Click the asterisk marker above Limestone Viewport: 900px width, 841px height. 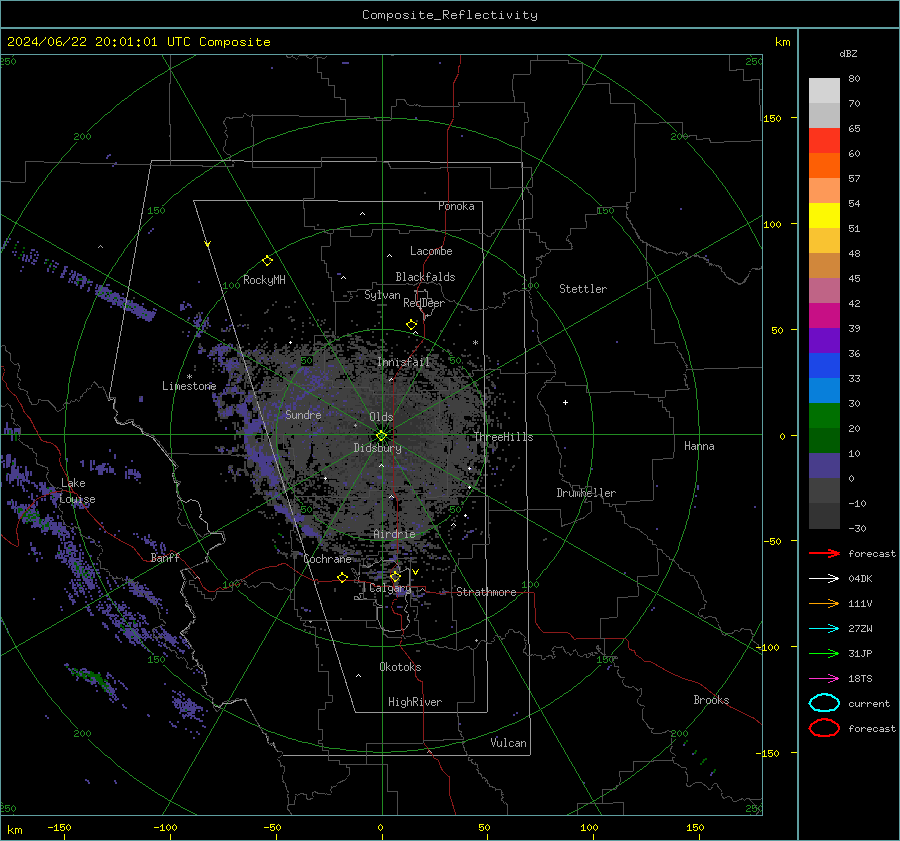pyautogui.click(x=189, y=377)
